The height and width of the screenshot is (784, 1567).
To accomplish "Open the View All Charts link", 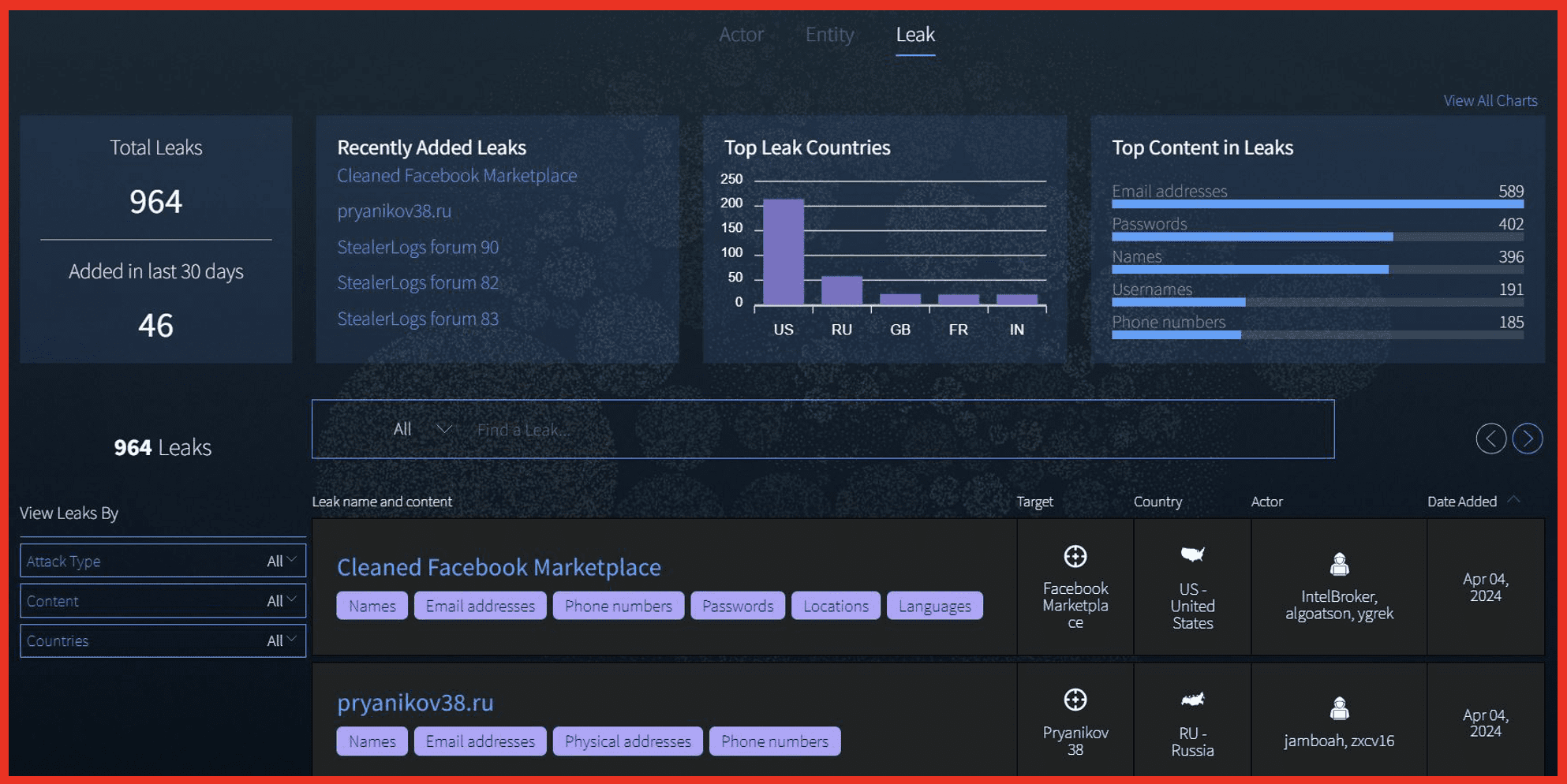I will tap(1490, 100).
